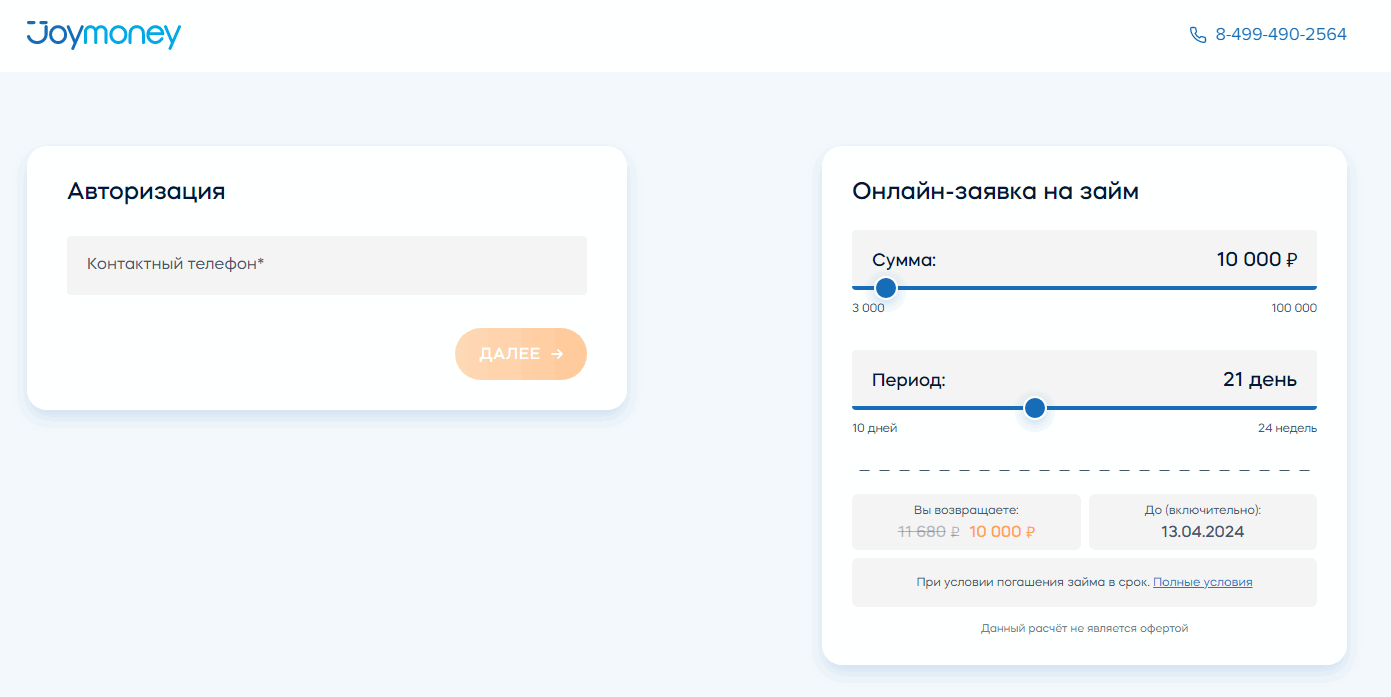Click the Вы возвращаете amount box
This screenshot has width=1391, height=697.
click(966, 522)
